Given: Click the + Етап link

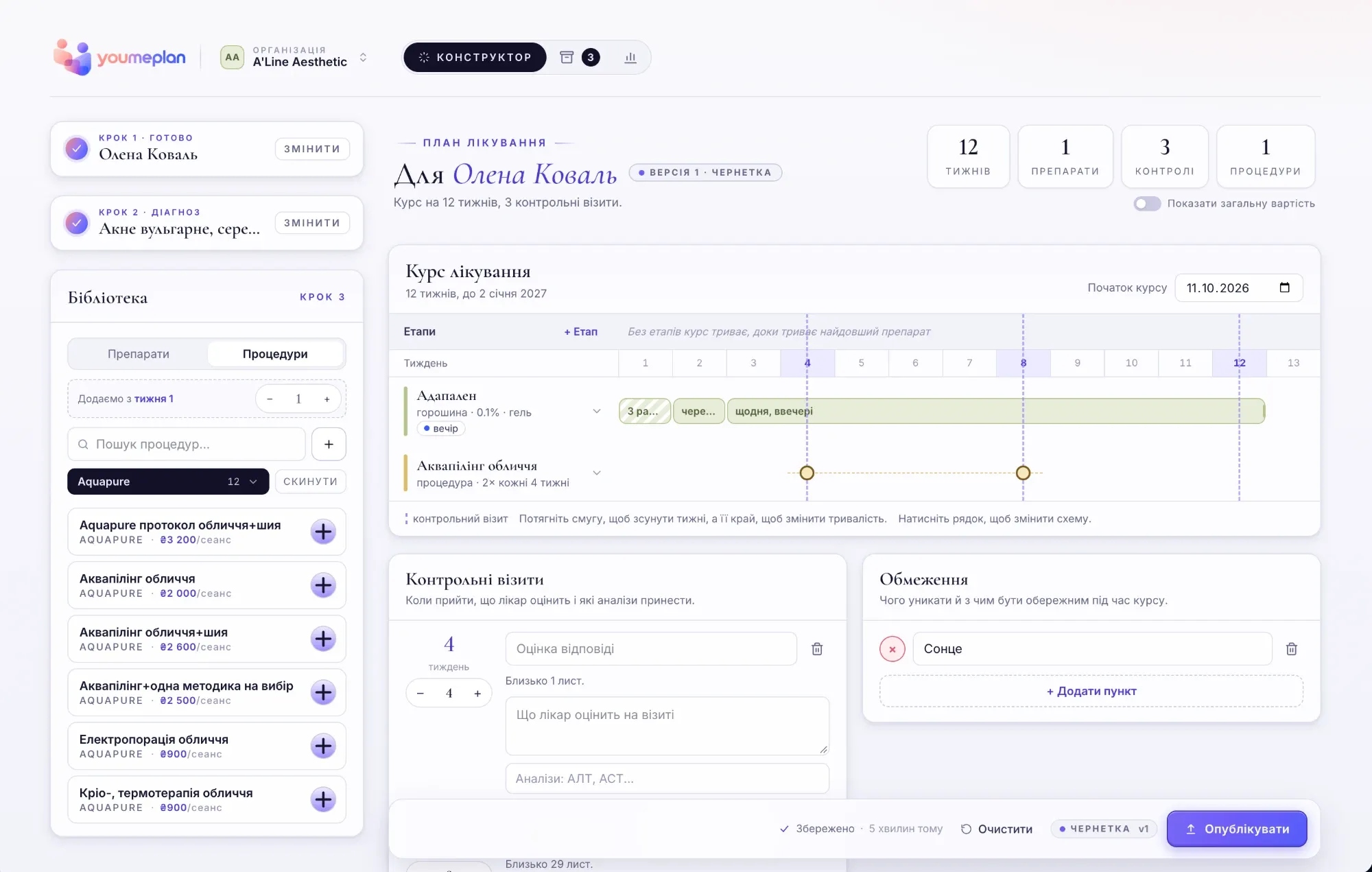Looking at the screenshot, I should [x=581, y=332].
